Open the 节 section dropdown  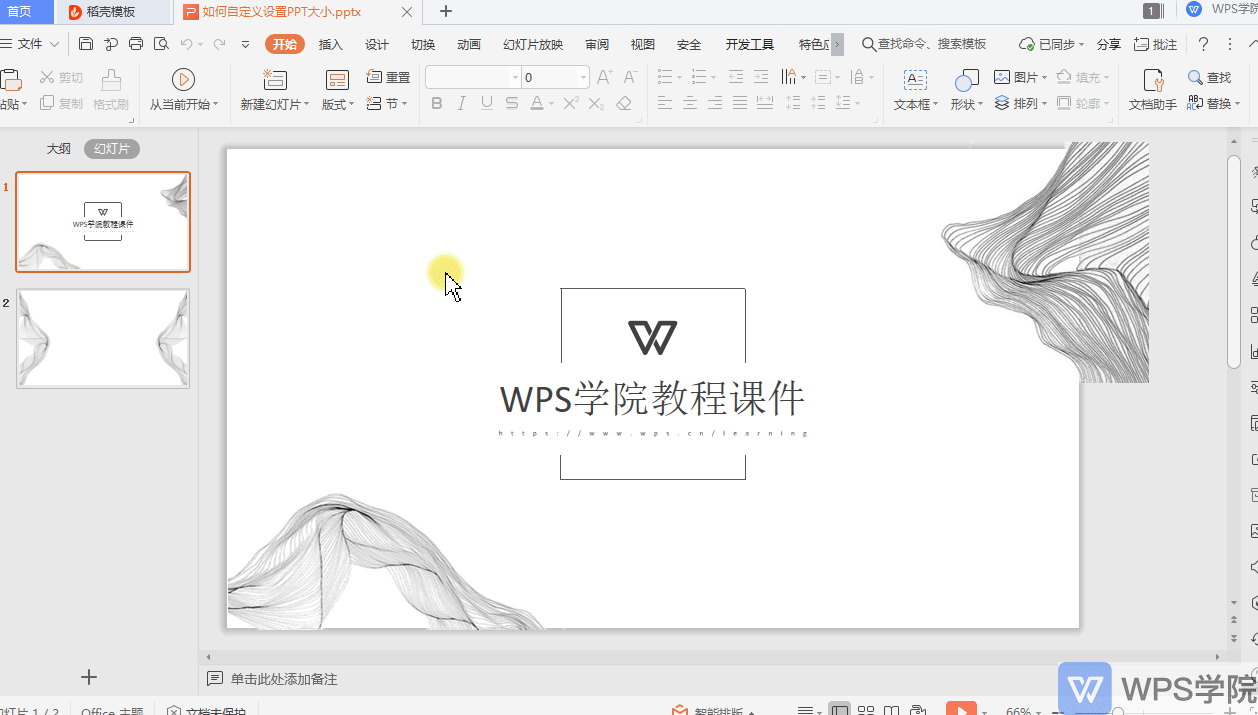pyautogui.click(x=387, y=103)
